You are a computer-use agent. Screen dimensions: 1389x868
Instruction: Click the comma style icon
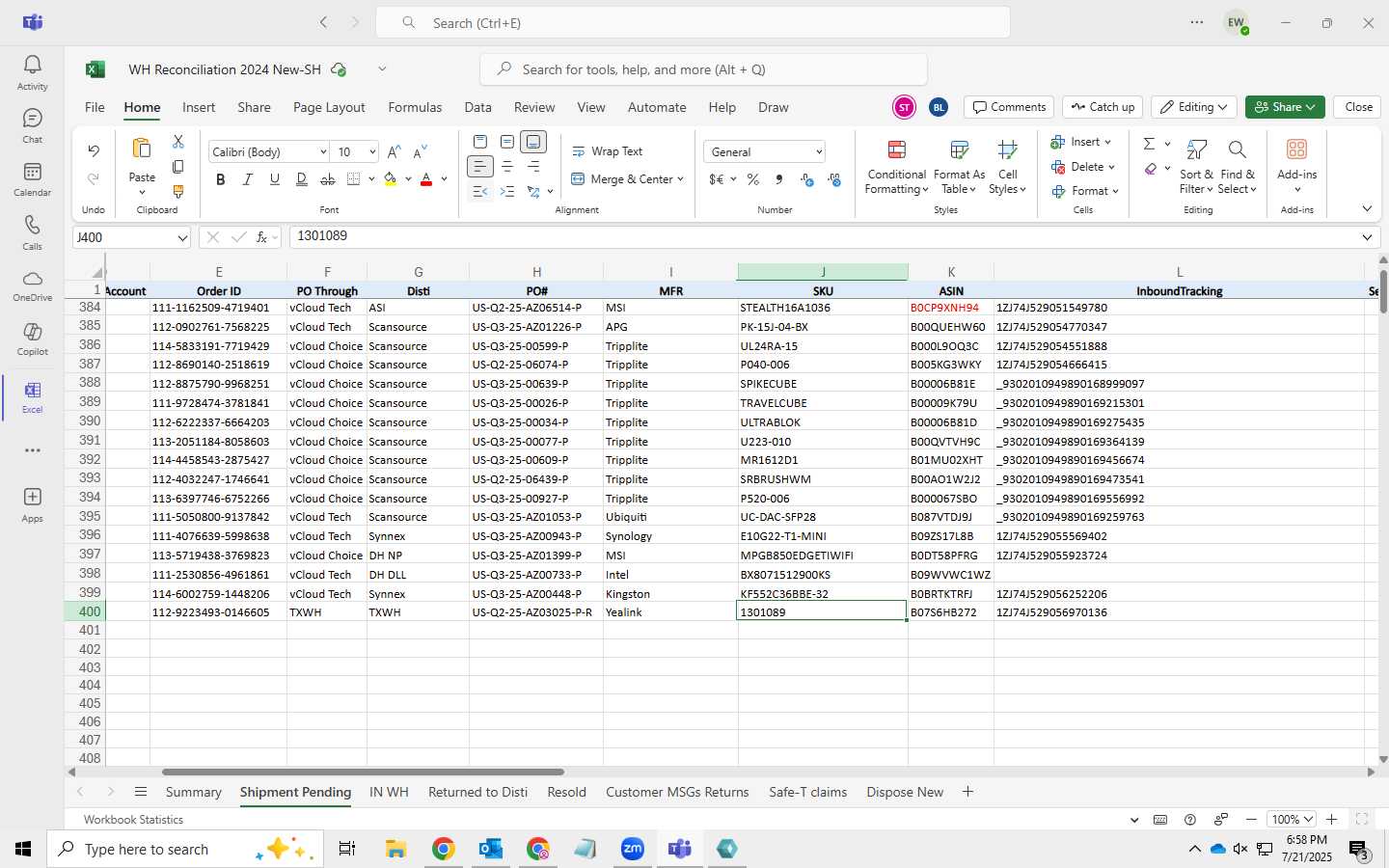click(x=779, y=179)
